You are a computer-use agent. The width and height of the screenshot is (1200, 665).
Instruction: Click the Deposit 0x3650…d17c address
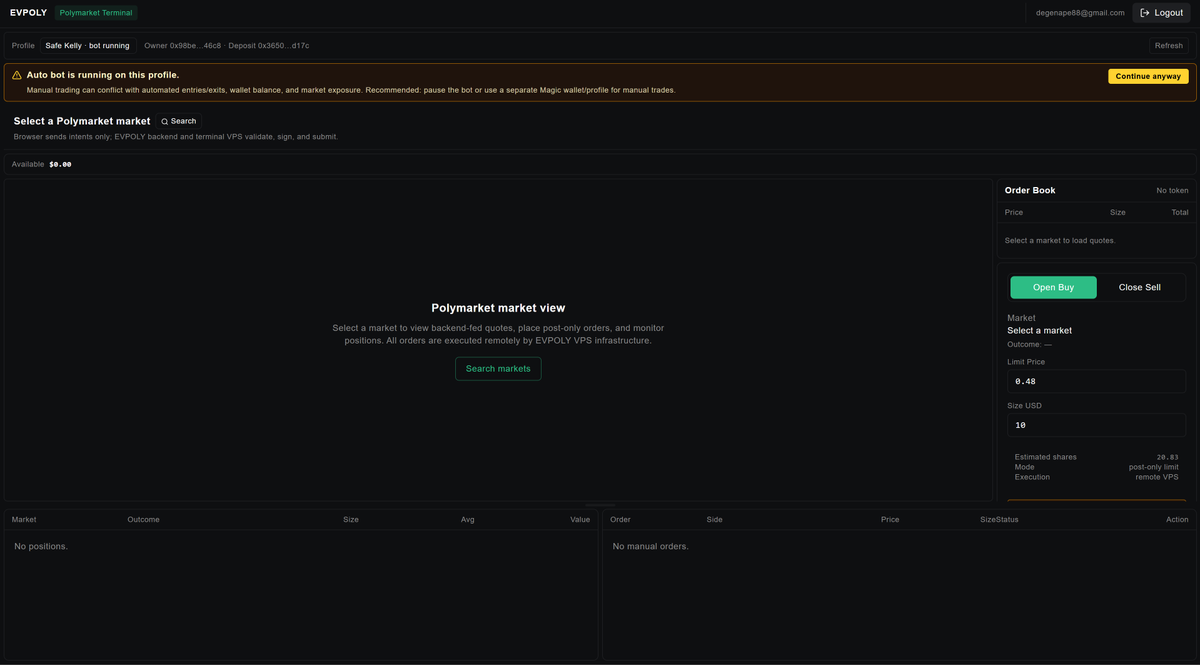[268, 46]
